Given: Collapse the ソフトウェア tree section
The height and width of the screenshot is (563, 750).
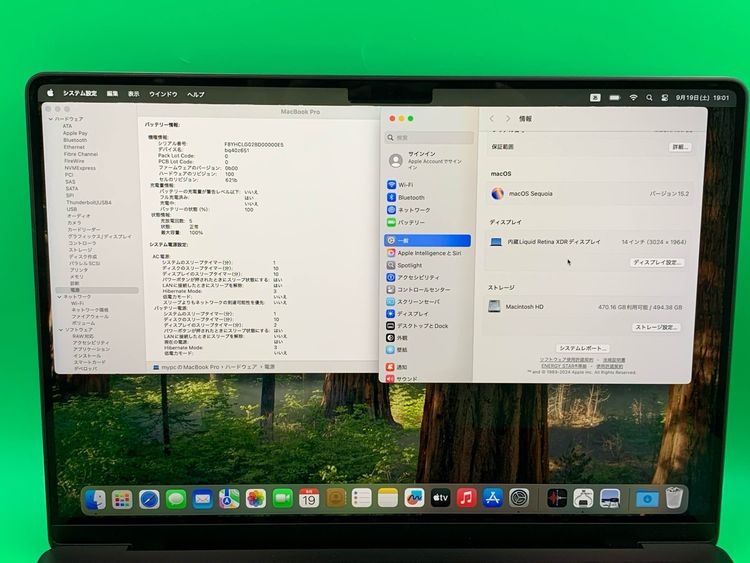Looking at the screenshot, I should pyautogui.click(x=61, y=330).
